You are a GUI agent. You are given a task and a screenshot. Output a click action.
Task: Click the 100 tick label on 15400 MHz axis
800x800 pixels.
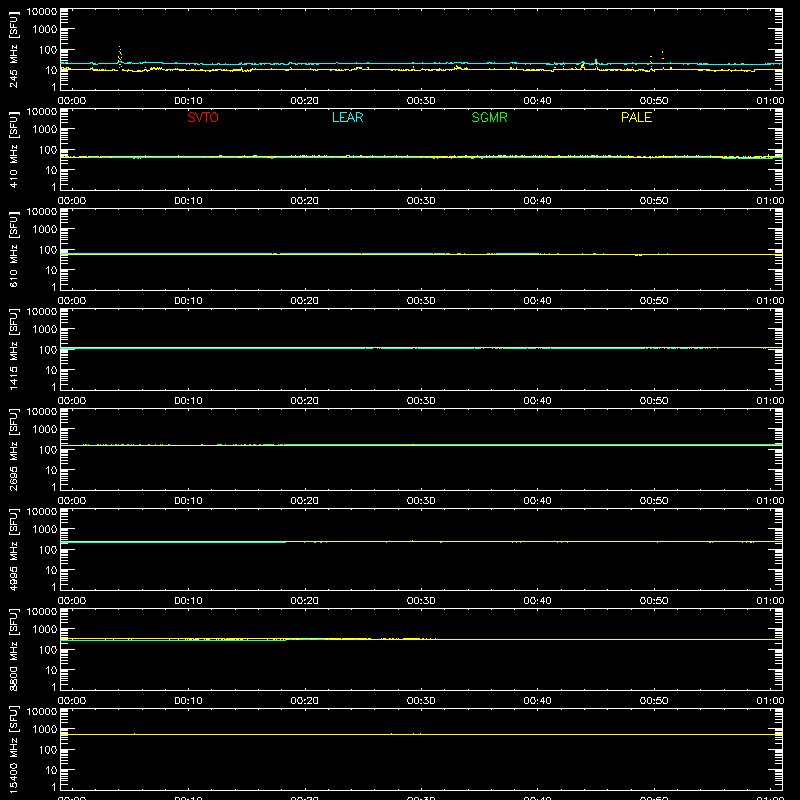48,750
